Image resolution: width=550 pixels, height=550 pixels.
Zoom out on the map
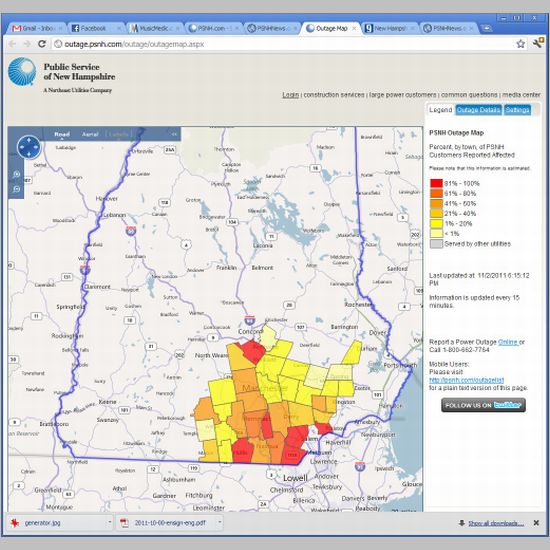coord(16,189)
